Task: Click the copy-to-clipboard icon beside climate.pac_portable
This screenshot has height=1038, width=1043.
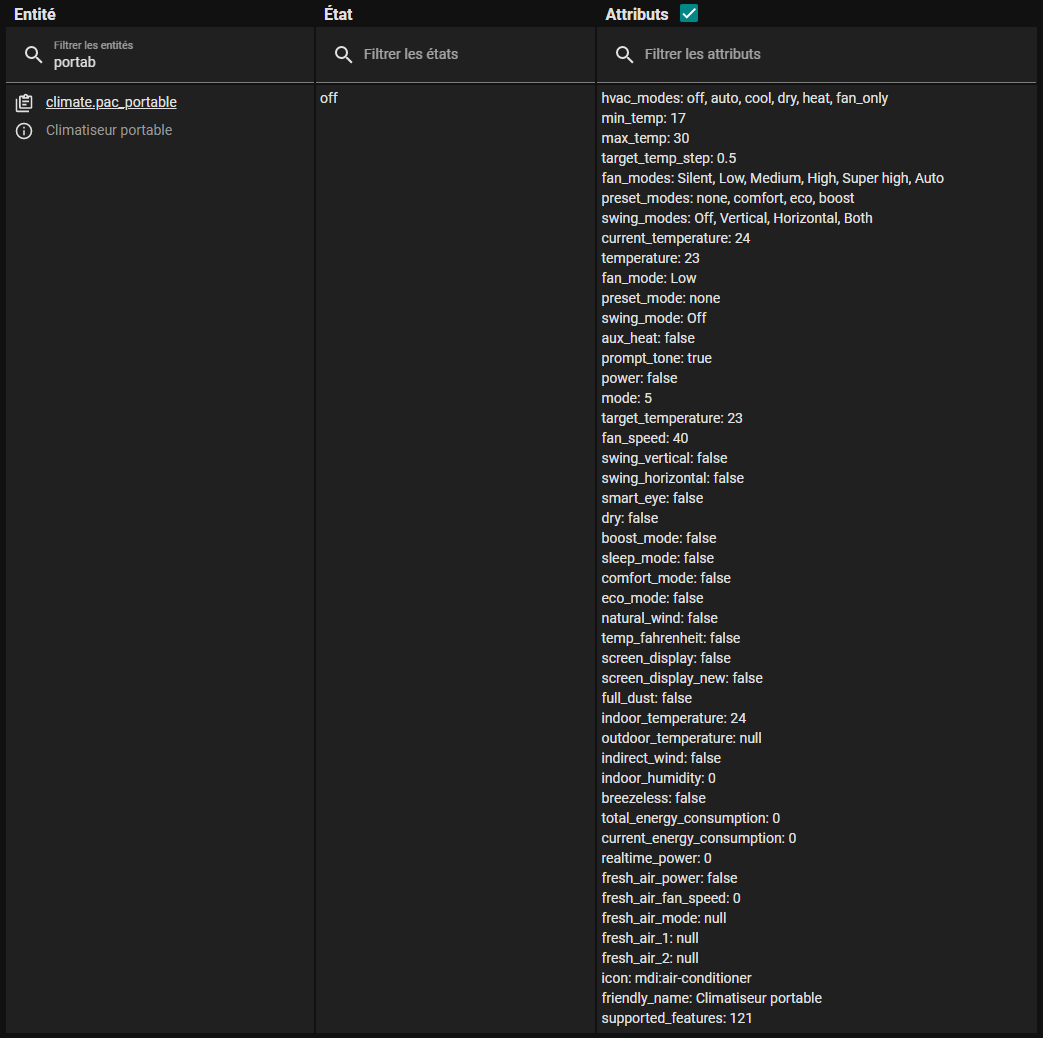Action: point(25,103)
